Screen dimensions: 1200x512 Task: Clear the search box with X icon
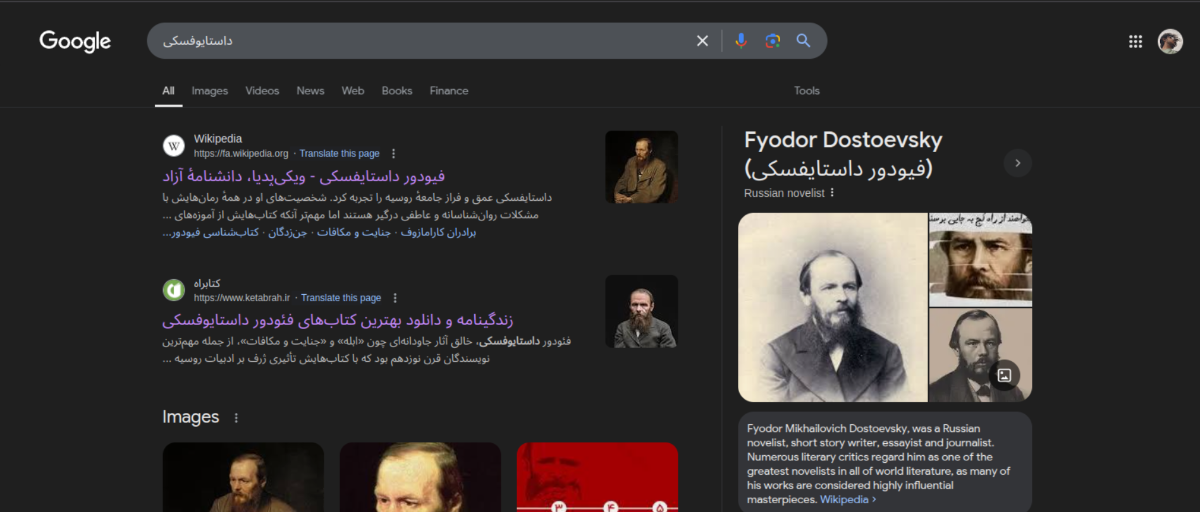(x=702, y=41)
